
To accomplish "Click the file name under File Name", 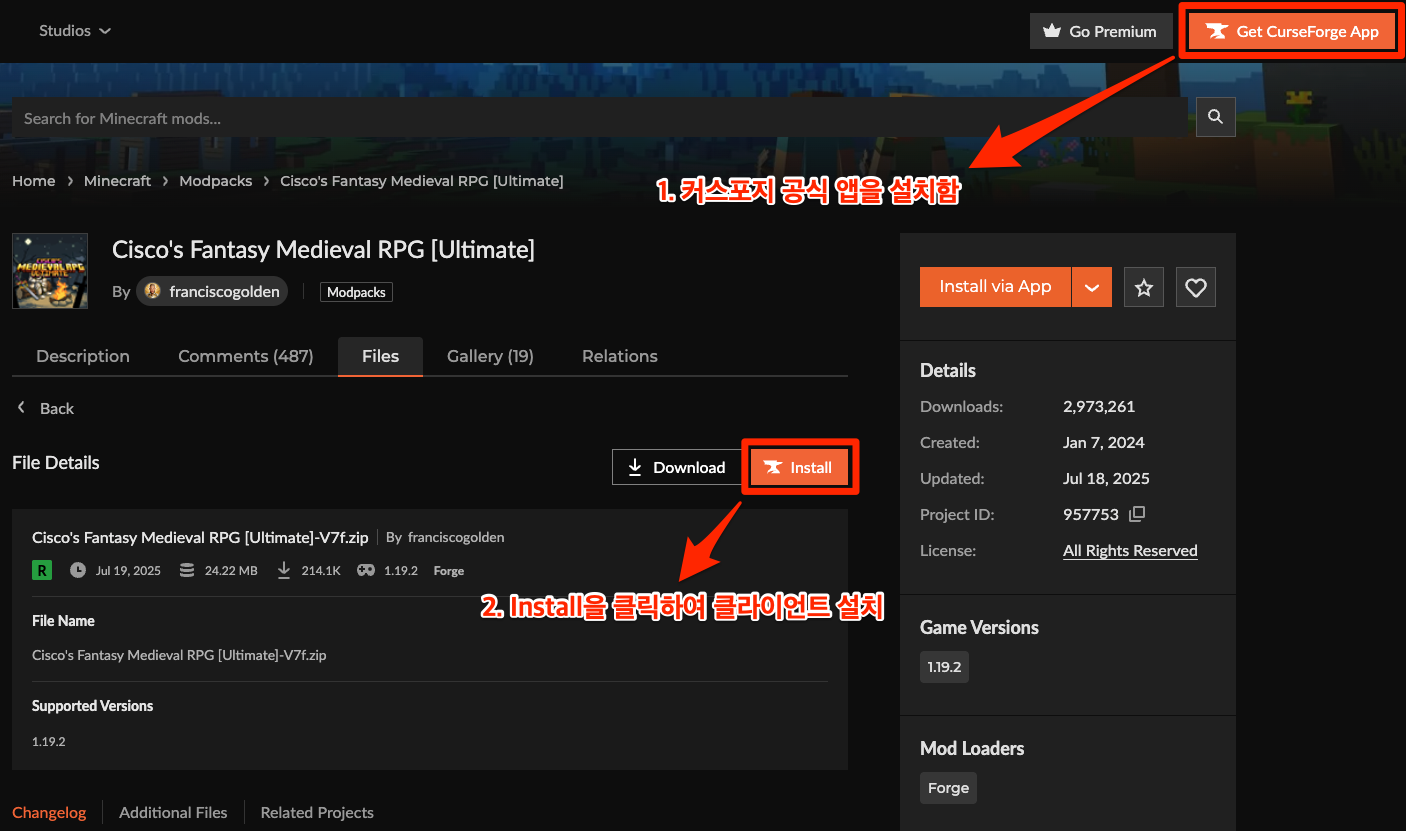I will (x=179, y=656).
